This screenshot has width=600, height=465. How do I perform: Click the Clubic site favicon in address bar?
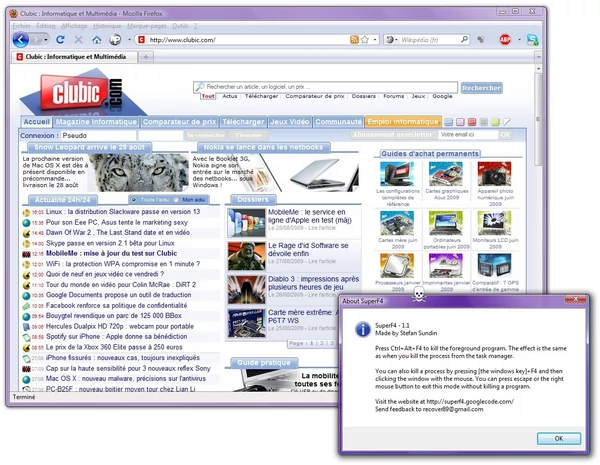click(x=142, y=39)
